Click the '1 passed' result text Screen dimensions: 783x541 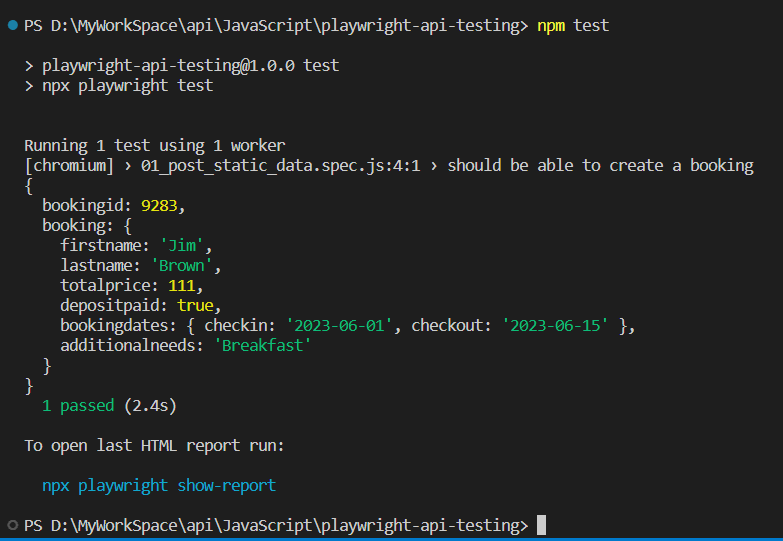click(78, 405)
